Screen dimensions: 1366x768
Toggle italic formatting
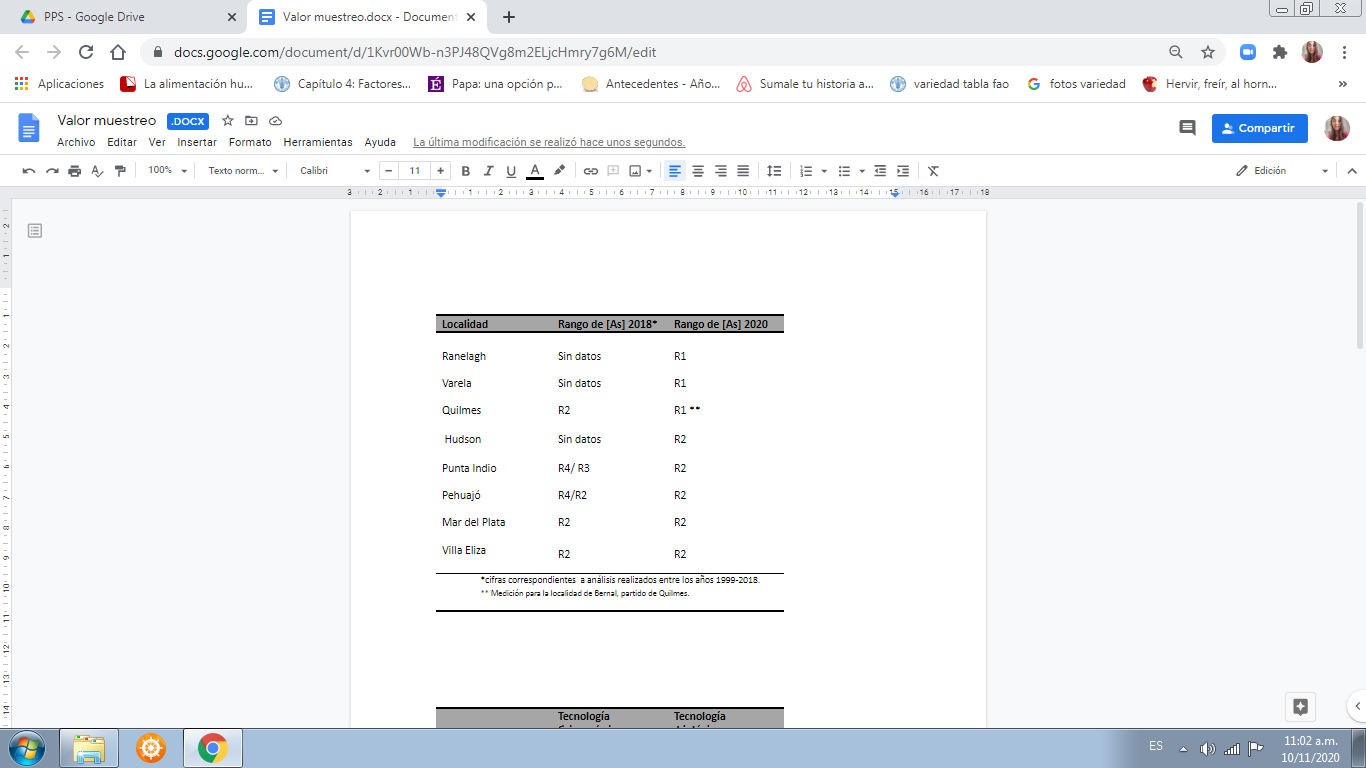tap(488, 171)
